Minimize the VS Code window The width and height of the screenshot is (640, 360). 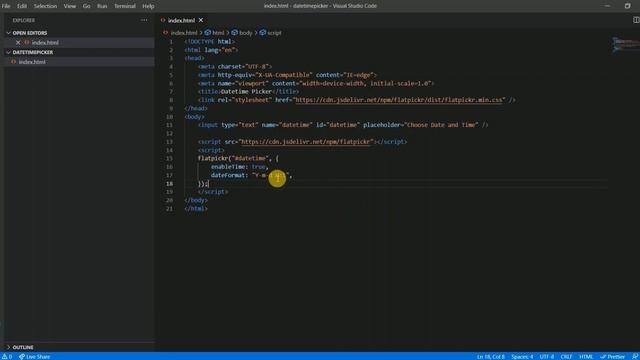(x=607, y=6)
